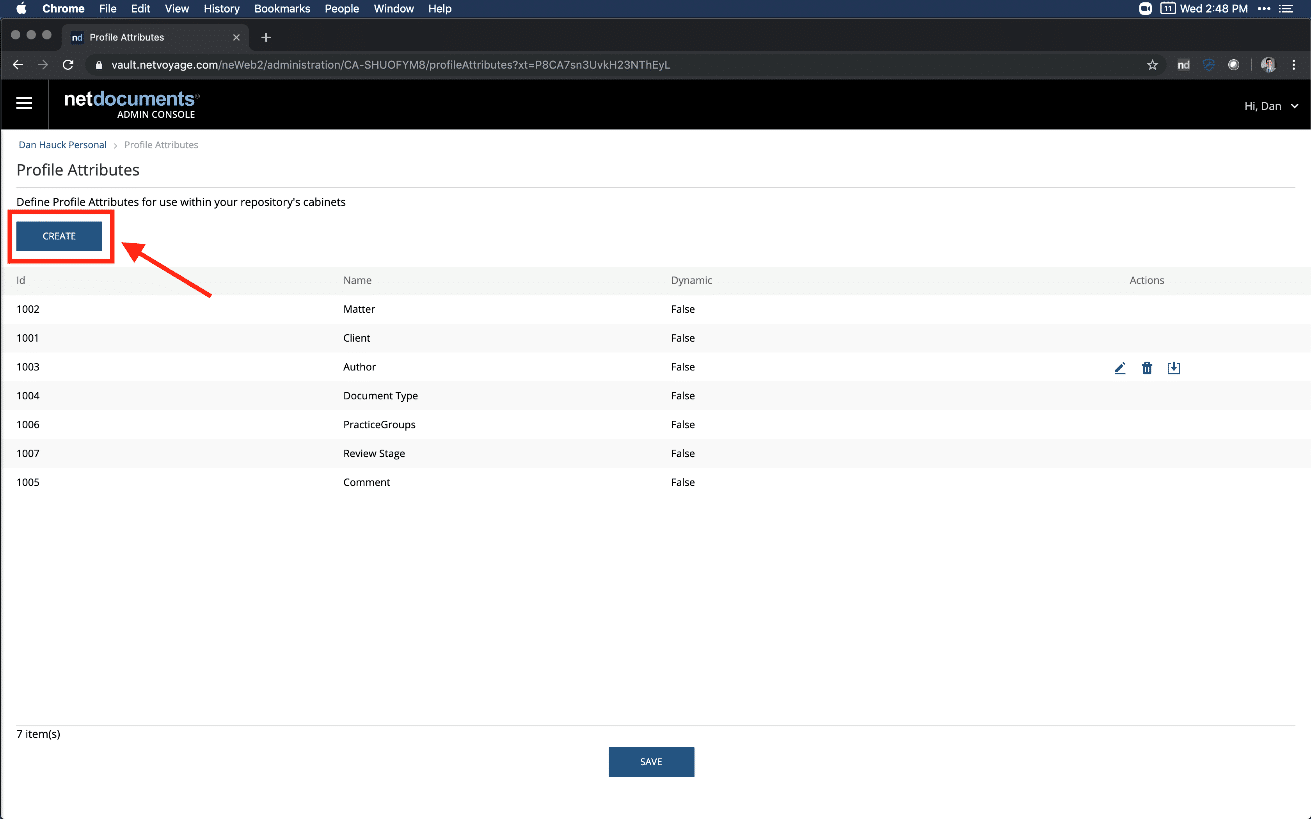Open the History menu

point(221,9)
